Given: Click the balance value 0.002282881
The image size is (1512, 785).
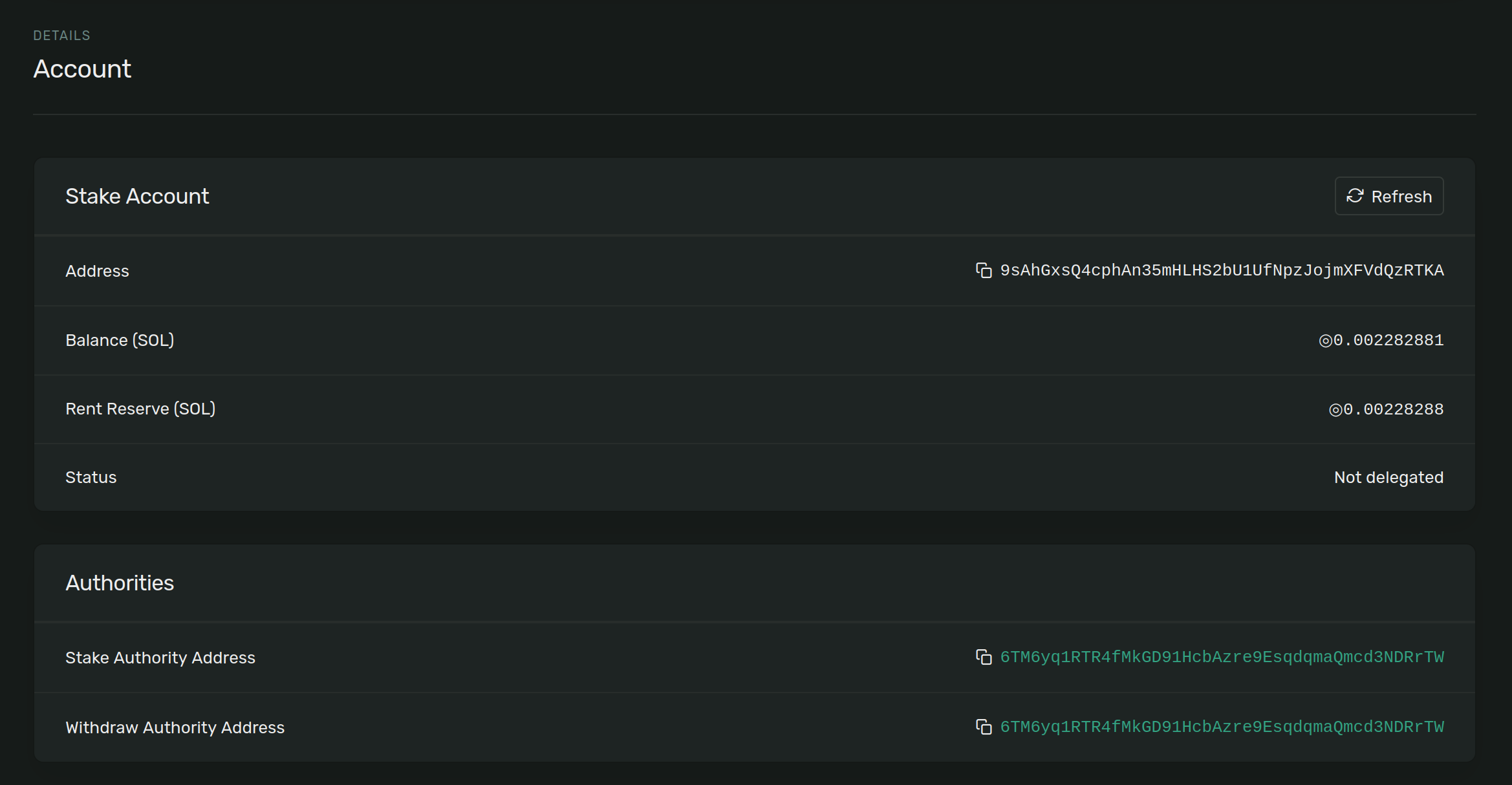Looking at the screenshot, I should [1388, 339].
